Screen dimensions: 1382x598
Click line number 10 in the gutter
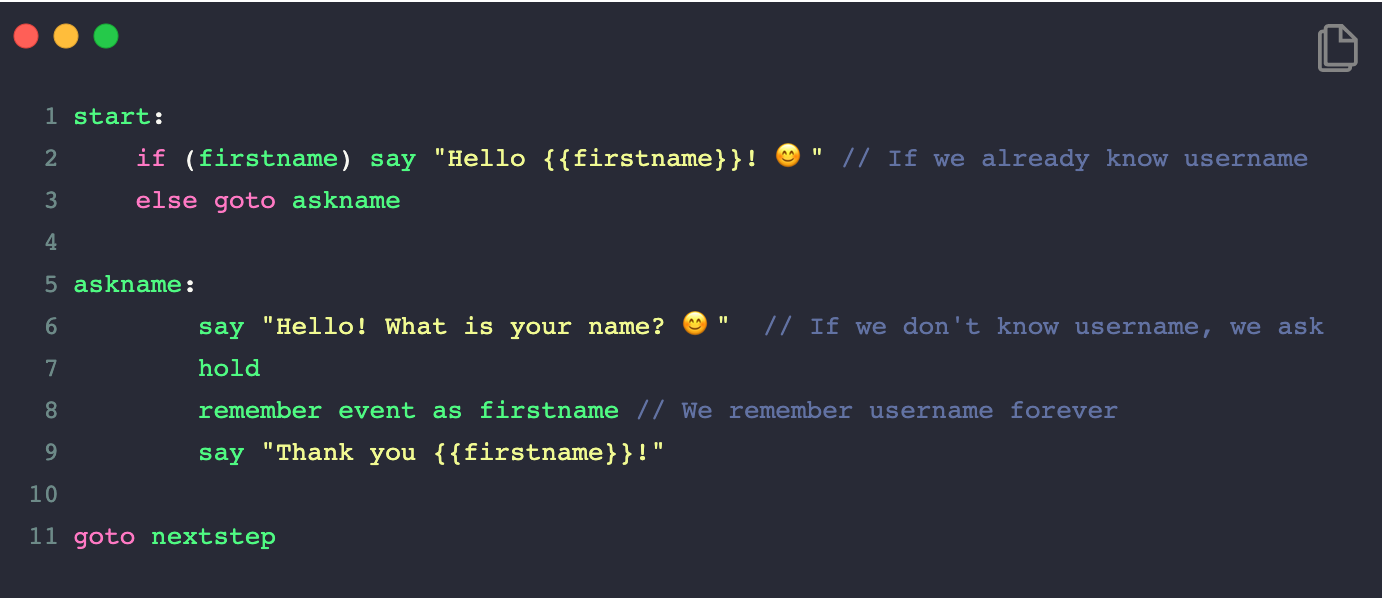click(43, 495)
